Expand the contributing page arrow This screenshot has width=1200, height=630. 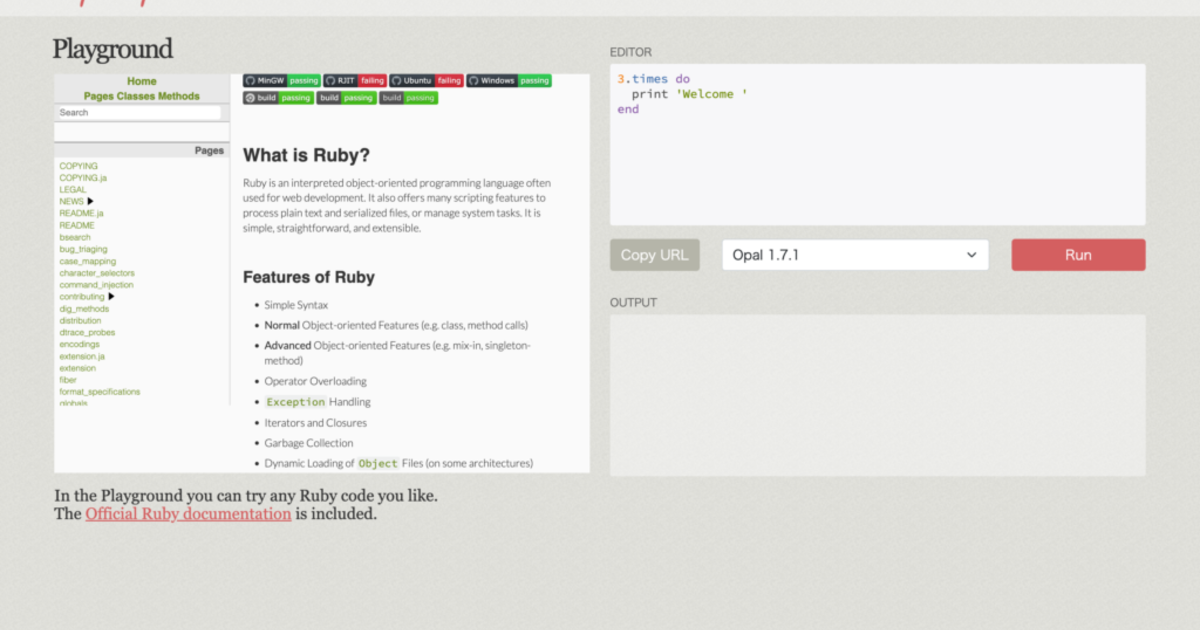111,296
